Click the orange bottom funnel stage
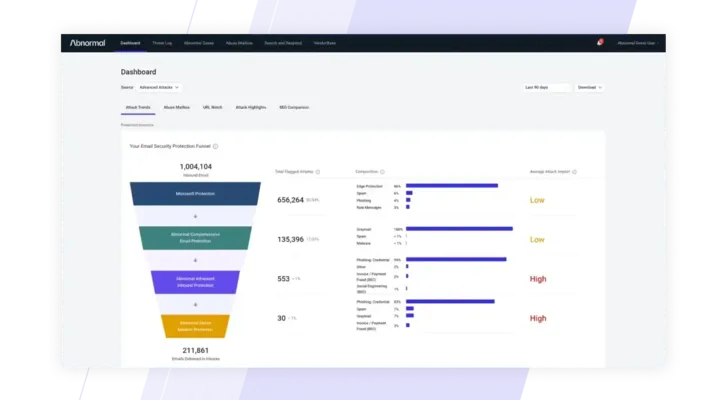720x400 pixels. pyautogui.click(x=195, y=327)
